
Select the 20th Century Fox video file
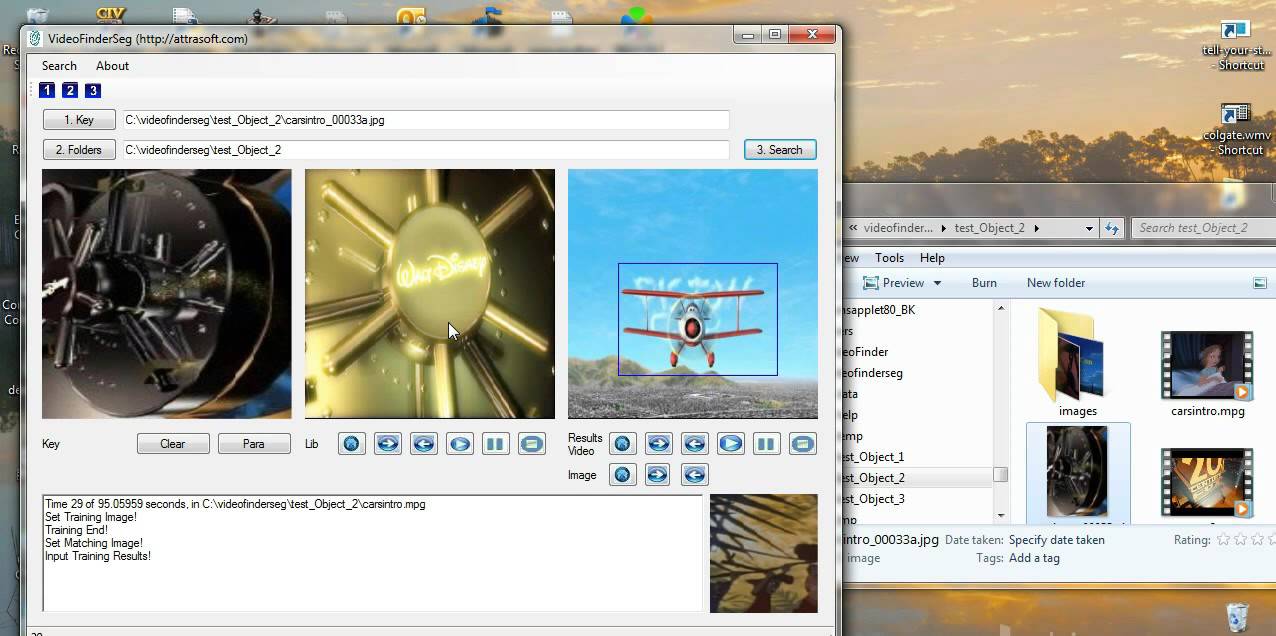pyautogui.click(x=1207, y=484)
